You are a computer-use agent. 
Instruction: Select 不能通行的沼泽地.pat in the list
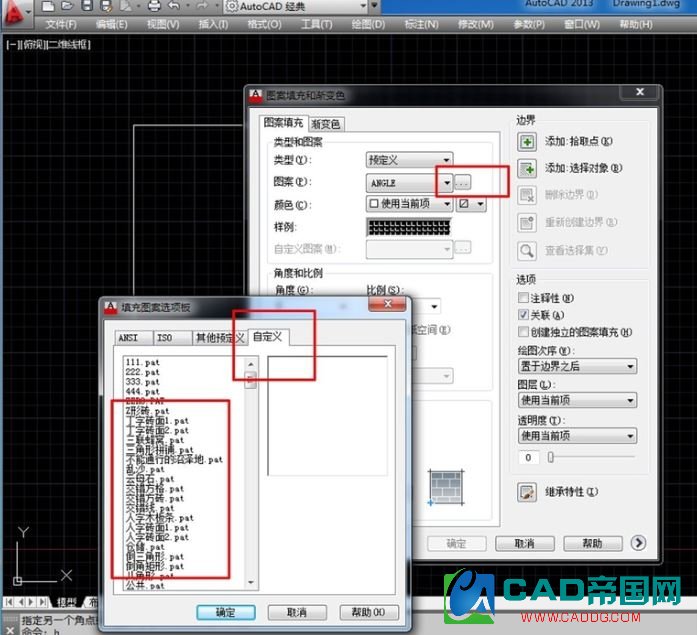(x=174, y=459)
